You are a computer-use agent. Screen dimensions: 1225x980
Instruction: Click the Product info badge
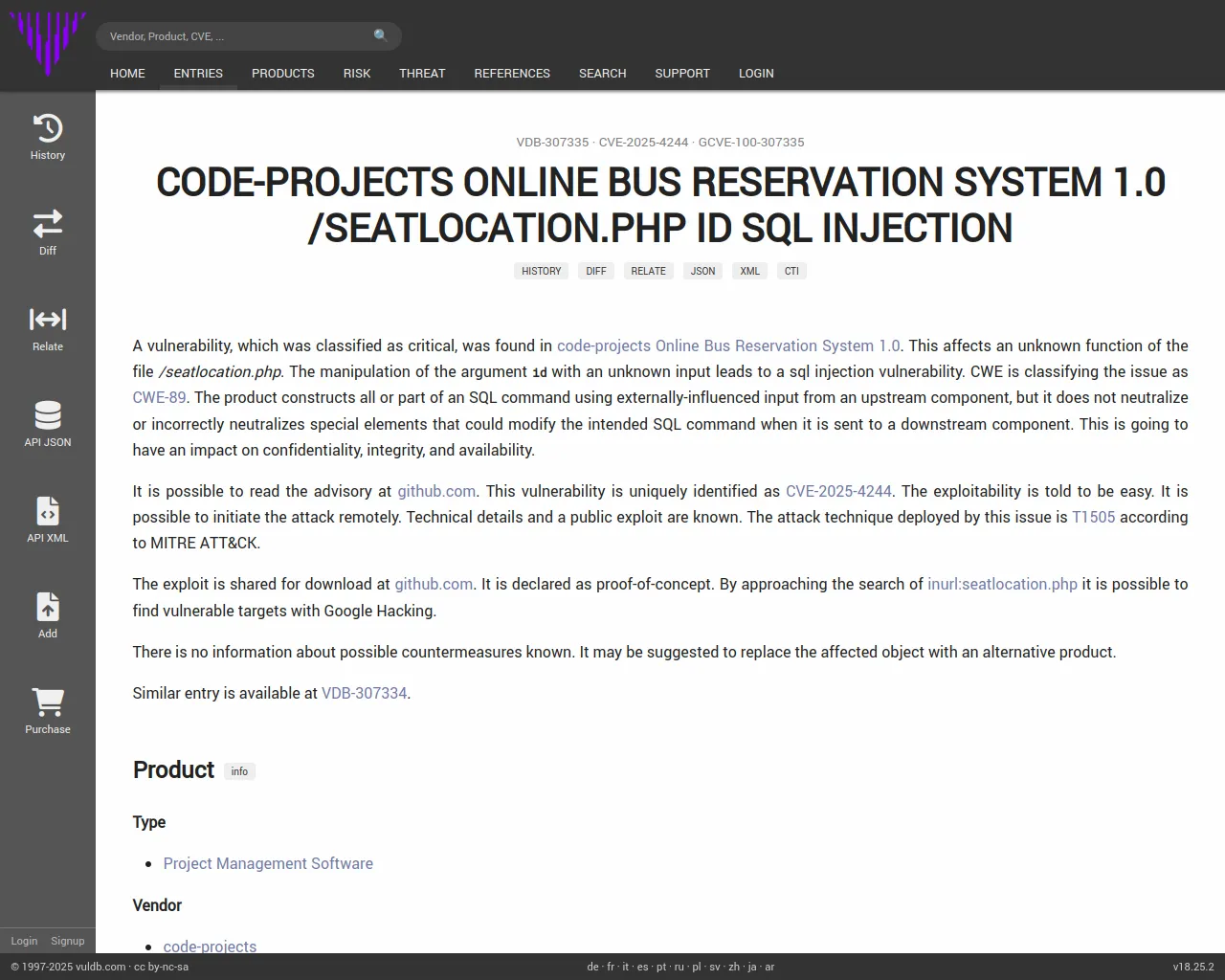(239, 771)
